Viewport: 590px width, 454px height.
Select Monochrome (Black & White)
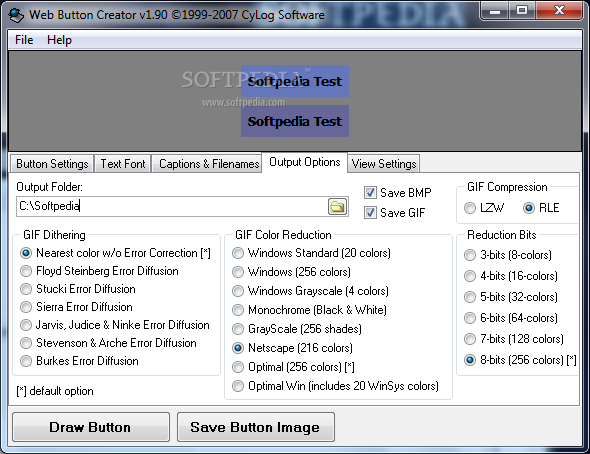309,310
